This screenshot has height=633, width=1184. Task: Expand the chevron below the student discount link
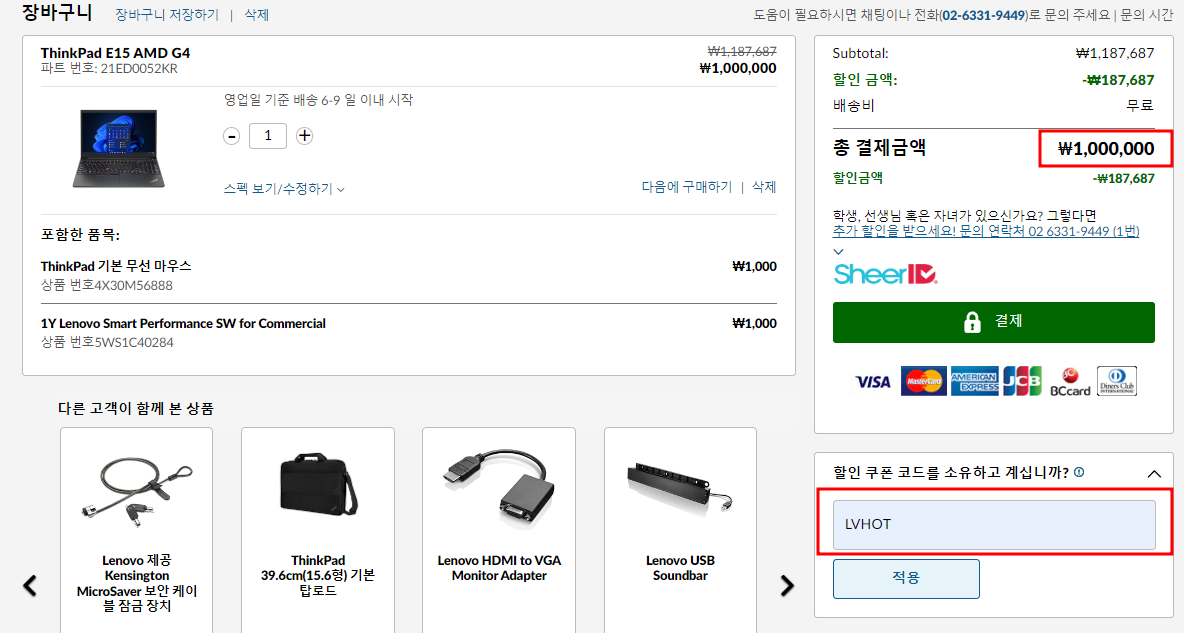(x=839, y=252)
